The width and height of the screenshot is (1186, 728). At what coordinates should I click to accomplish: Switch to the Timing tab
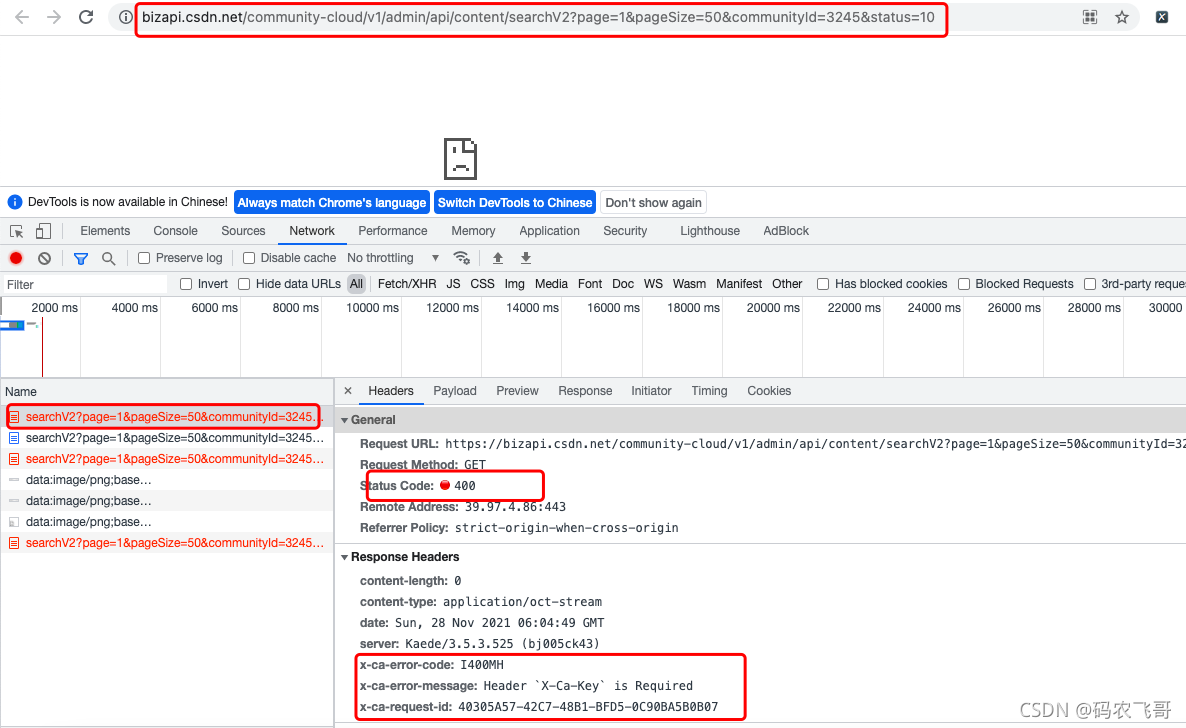coord(709,390)
